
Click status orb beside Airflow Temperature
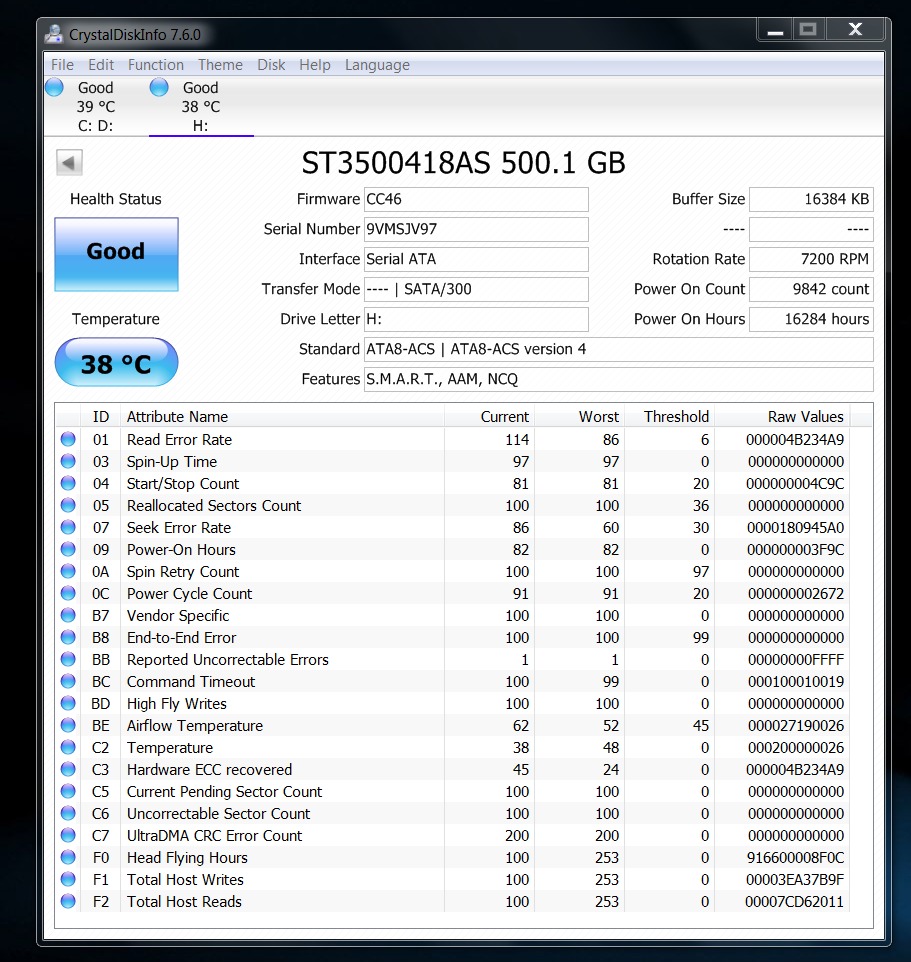pyautogui.click(x=68, y=726)
